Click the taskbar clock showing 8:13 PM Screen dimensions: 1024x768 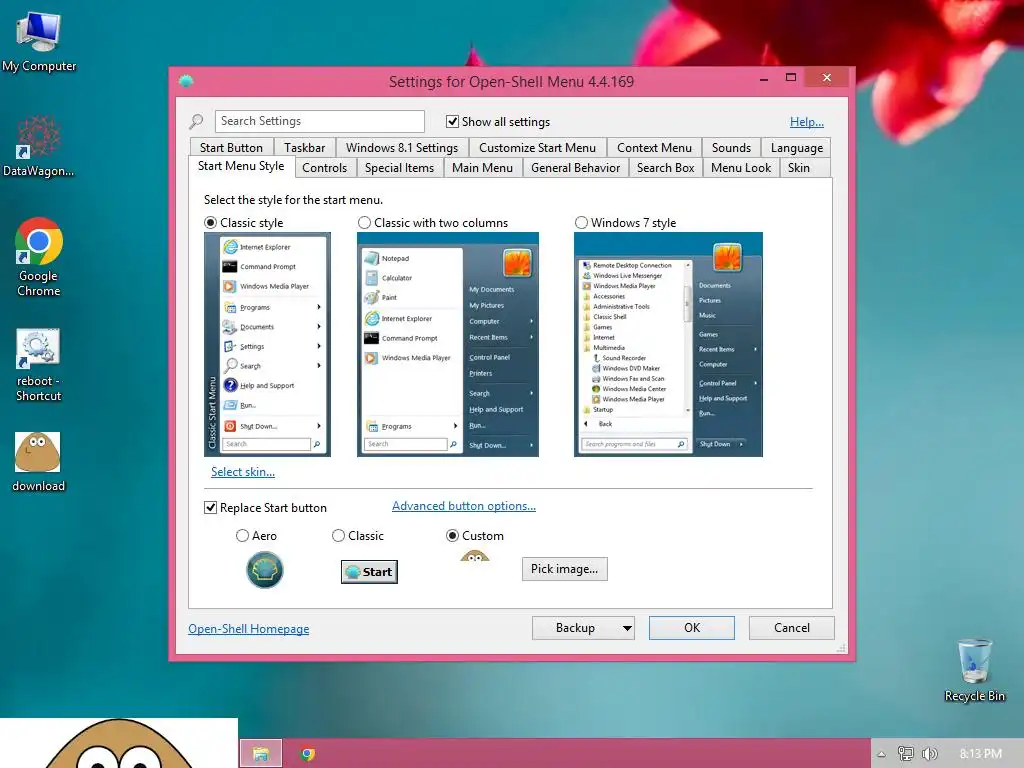(980, 754)
